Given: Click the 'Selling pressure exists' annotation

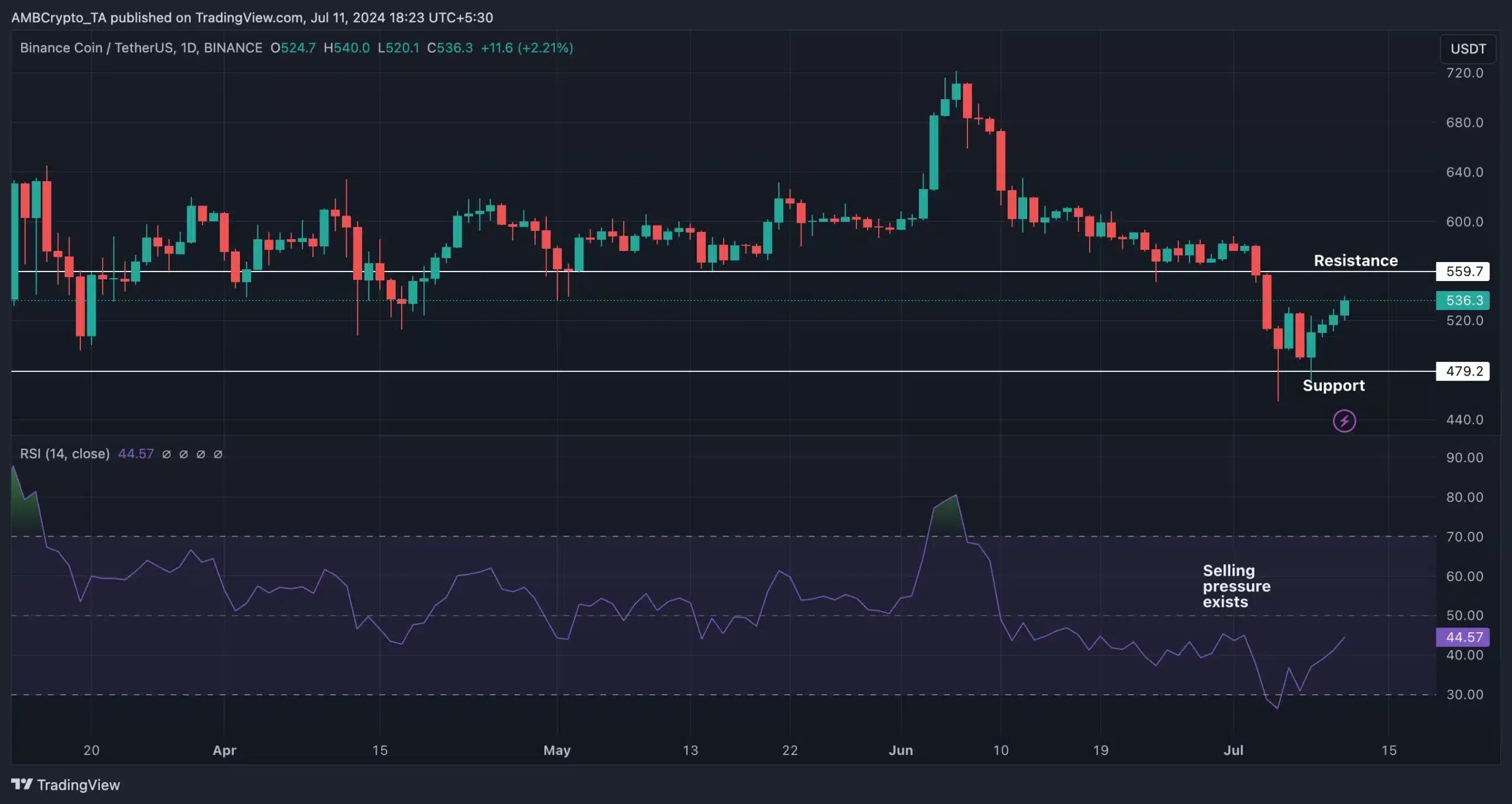Looking at the screenshot, I should point(1236,586).
